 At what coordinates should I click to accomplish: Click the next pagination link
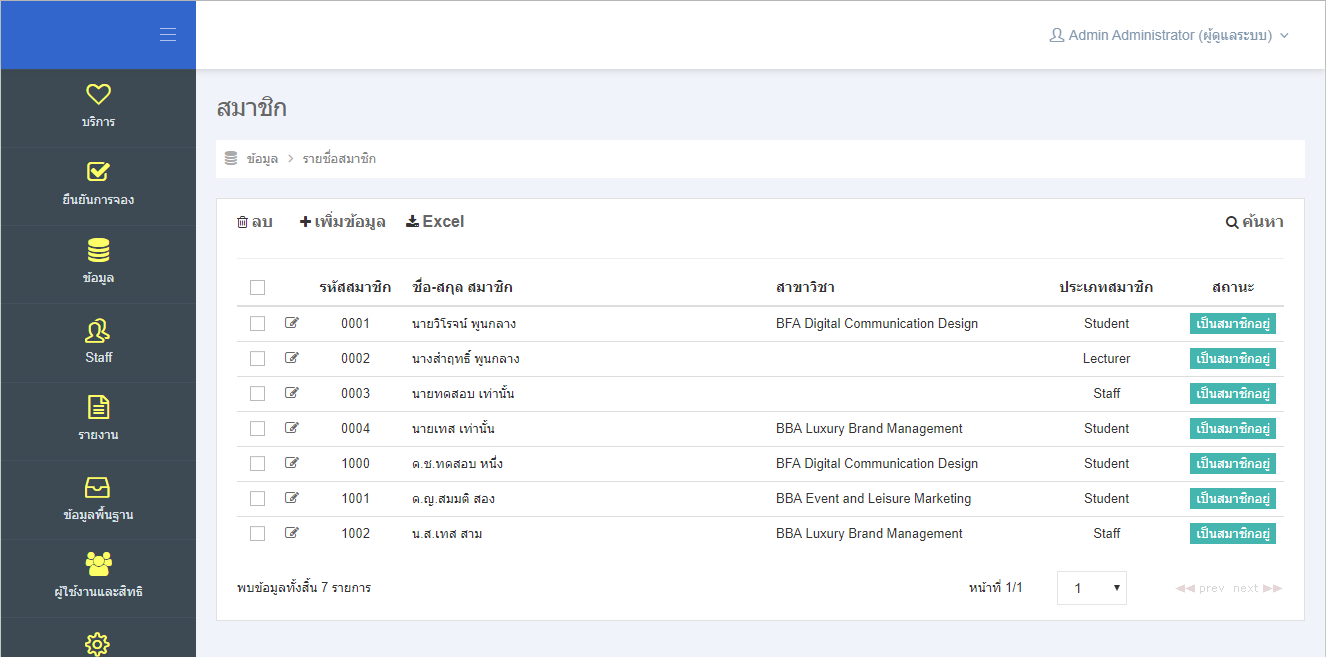click(1257, 588)
